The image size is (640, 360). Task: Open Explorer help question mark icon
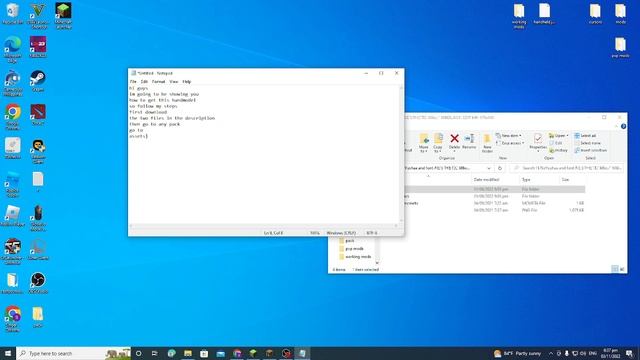623,126
